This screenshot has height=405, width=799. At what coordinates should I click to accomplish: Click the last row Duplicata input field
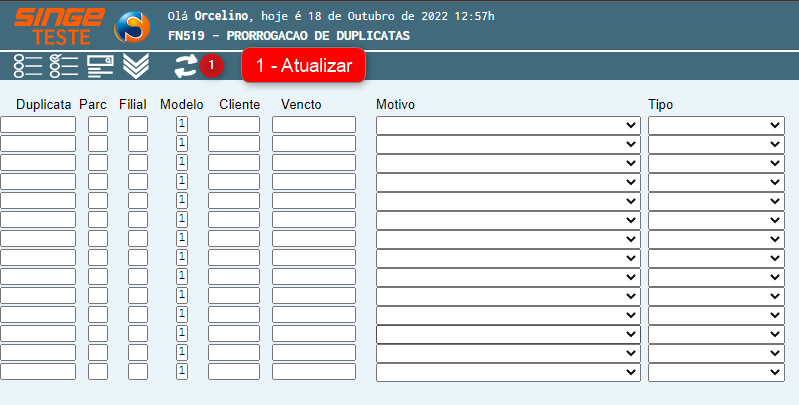click(x=38, y=372)
